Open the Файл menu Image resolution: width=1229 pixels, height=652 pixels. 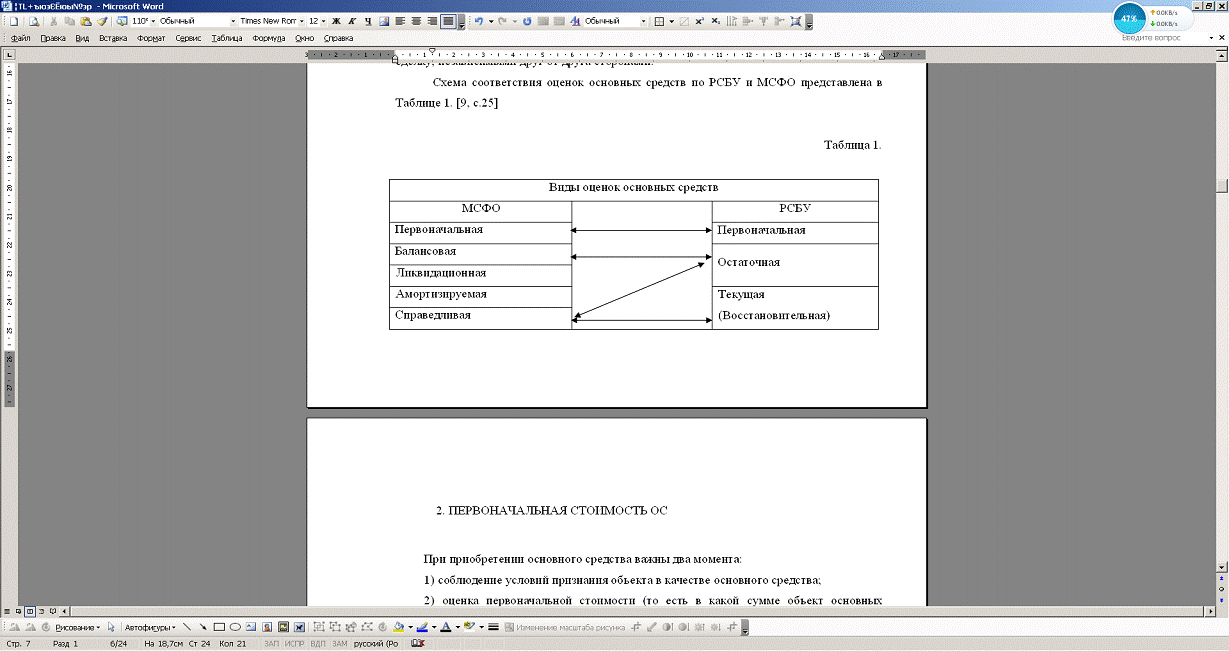(20, 38)
